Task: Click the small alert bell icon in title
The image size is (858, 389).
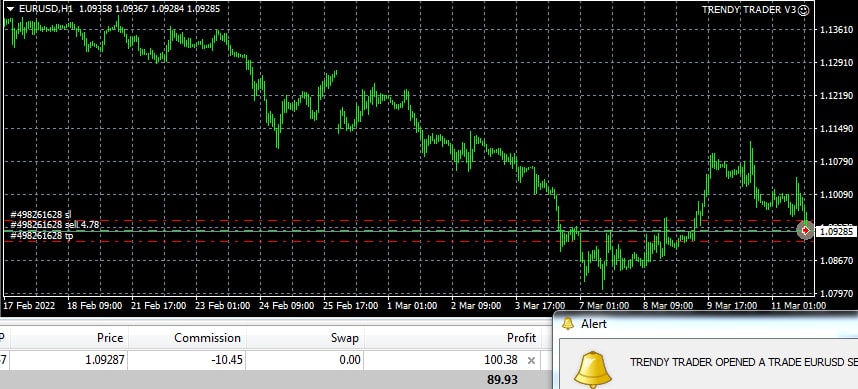Action: click(x=568, y=324)
